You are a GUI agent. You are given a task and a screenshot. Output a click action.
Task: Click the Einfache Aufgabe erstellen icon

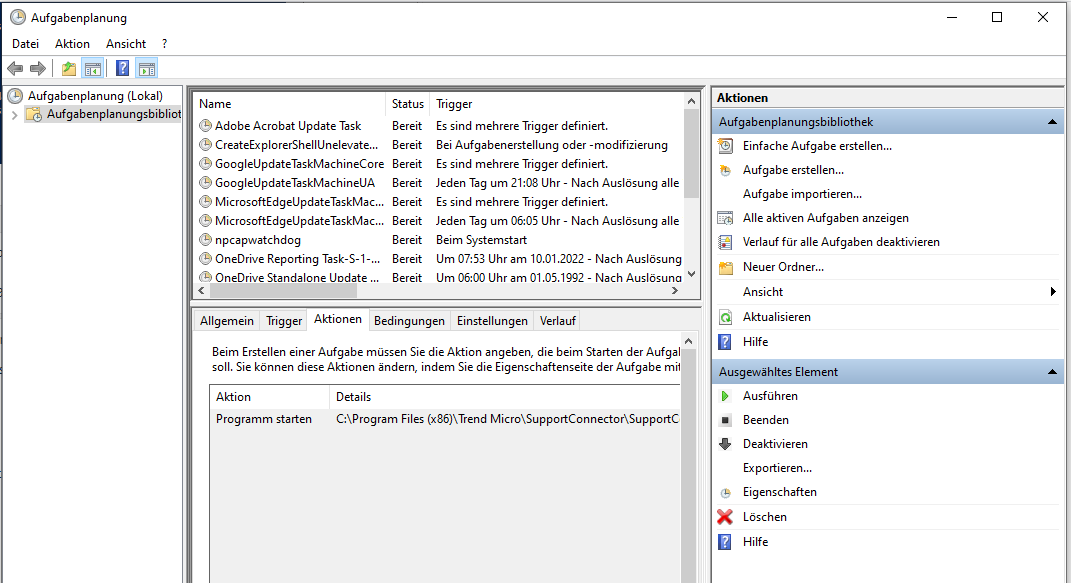click(x=725, y=146)
